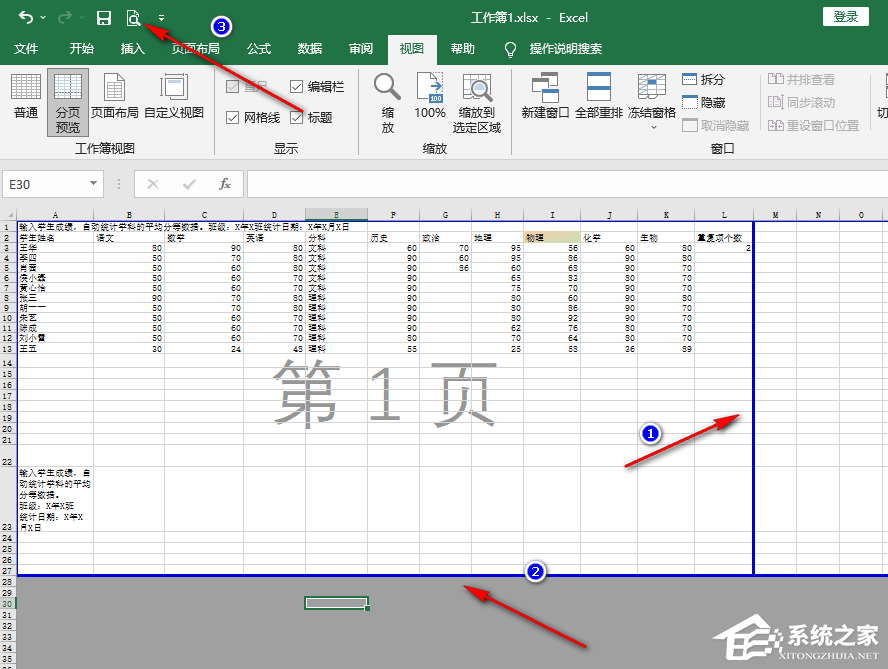Click the Cancel (X) formula button
The width and height of the screenshot is (888, 669).
[x=152, y=184]
